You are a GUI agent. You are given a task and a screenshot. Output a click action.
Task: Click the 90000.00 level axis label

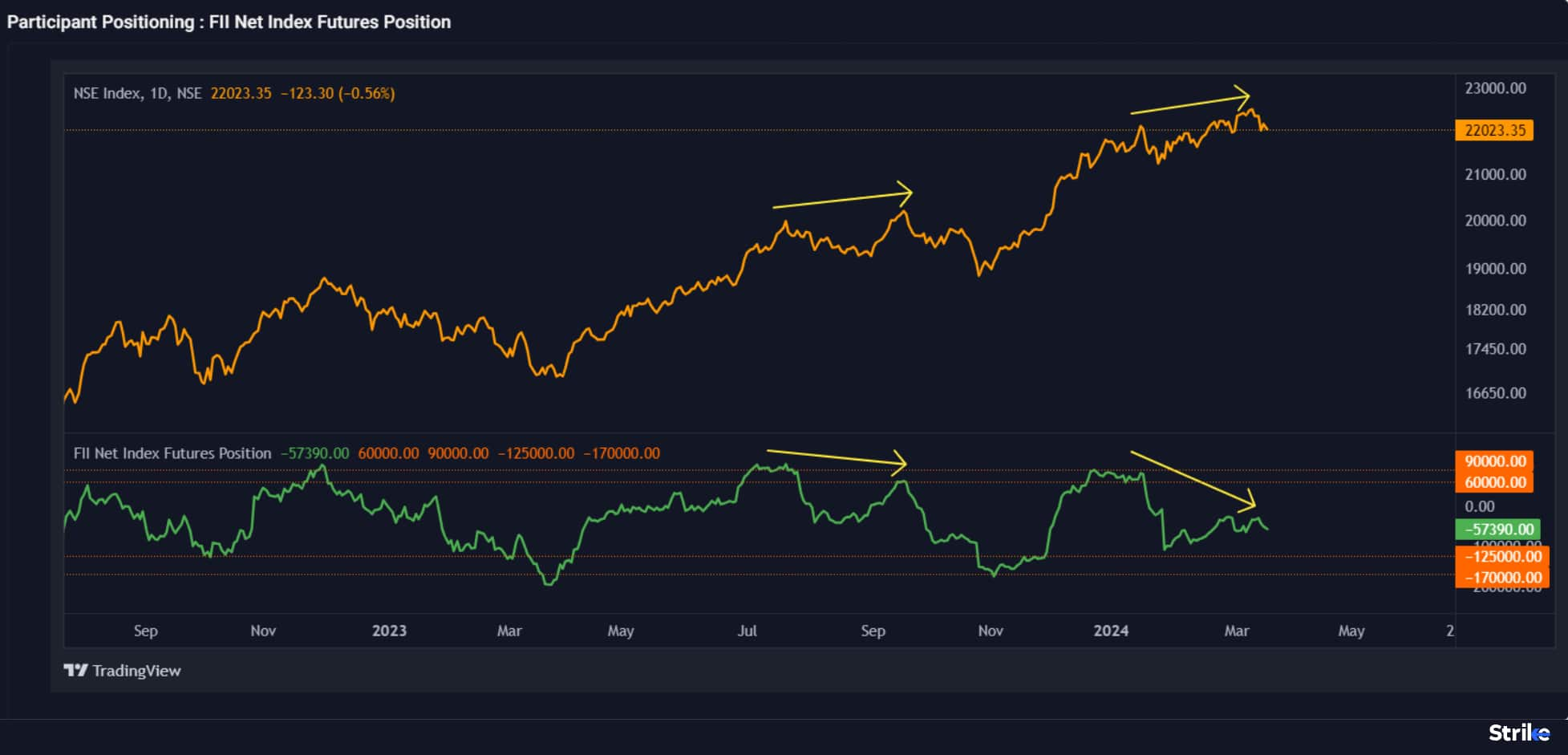click(x=1494, y=461)
